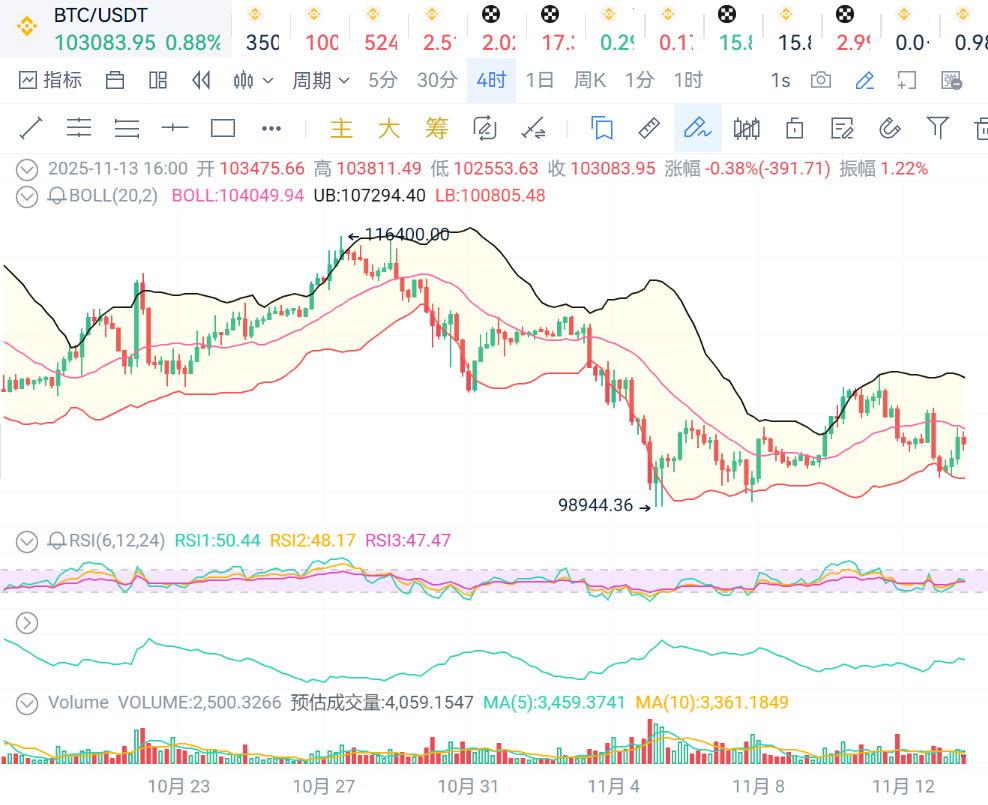
Task: Click the rewind replay icon
Action: 201,80
